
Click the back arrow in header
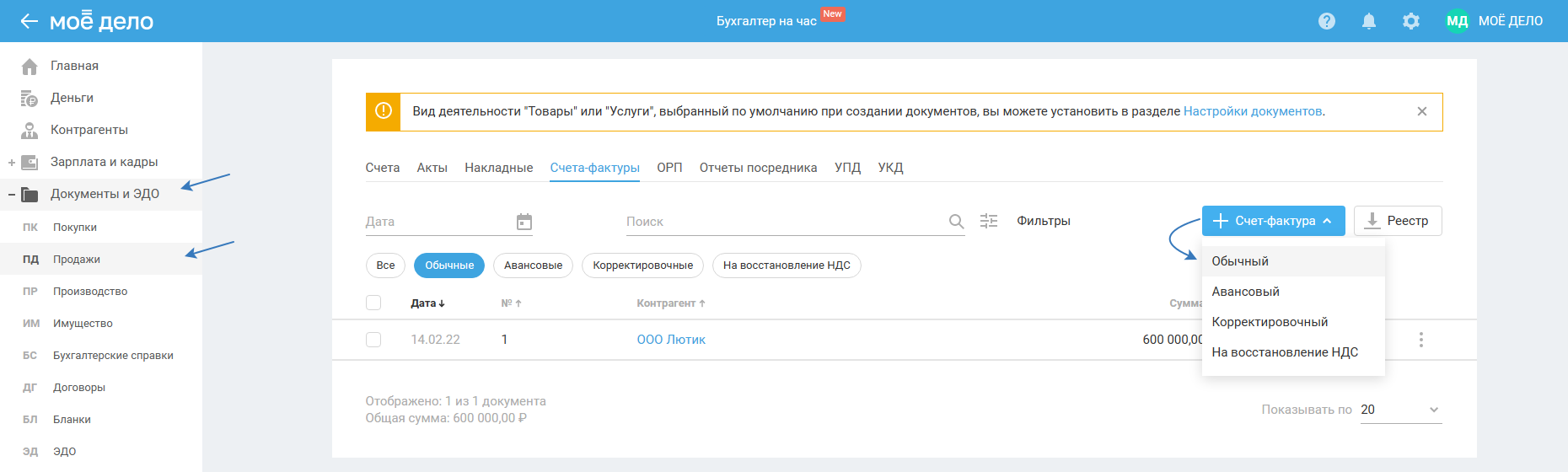[x=30, y=21]
